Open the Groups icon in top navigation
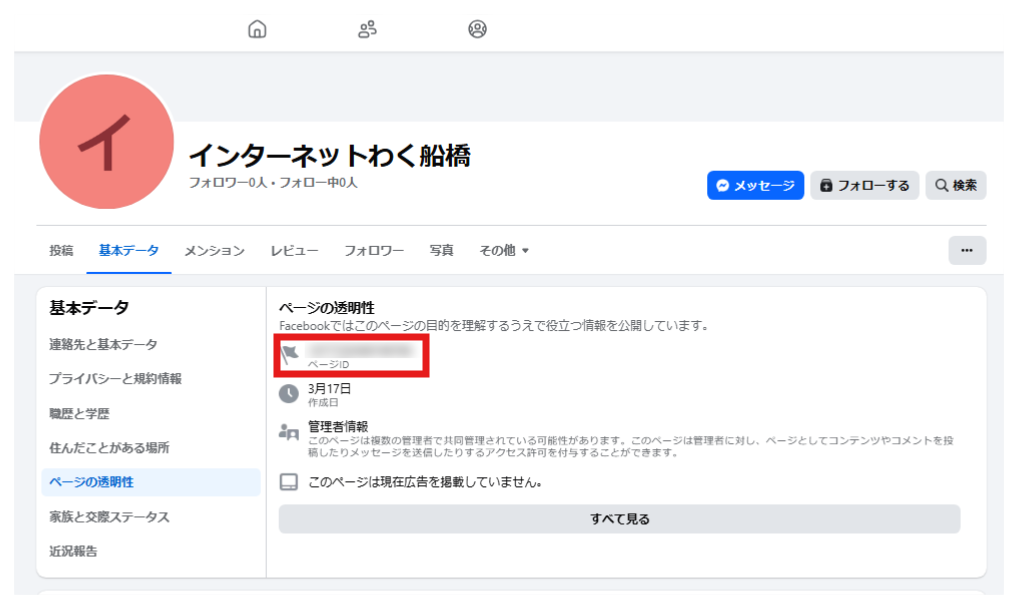 coord(477,29)
